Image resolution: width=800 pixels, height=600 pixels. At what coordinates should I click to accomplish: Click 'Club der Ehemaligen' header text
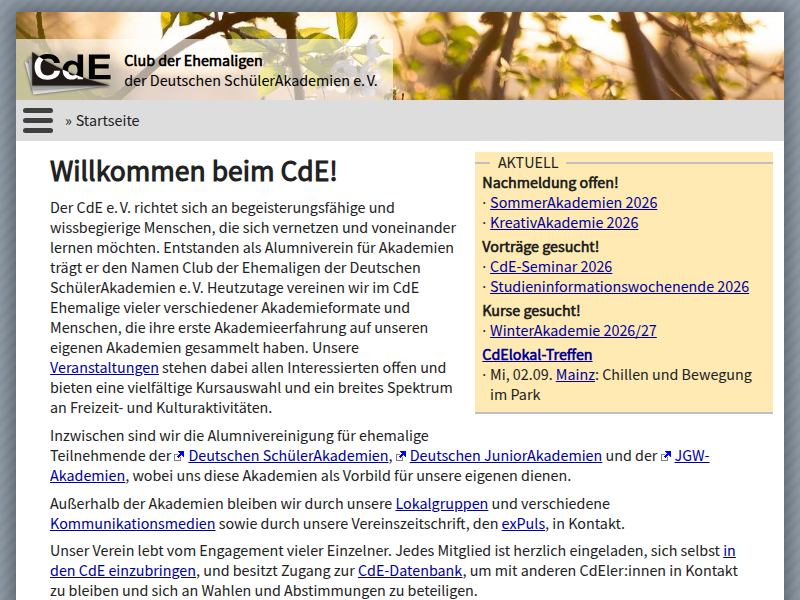(x=193, y=61)
